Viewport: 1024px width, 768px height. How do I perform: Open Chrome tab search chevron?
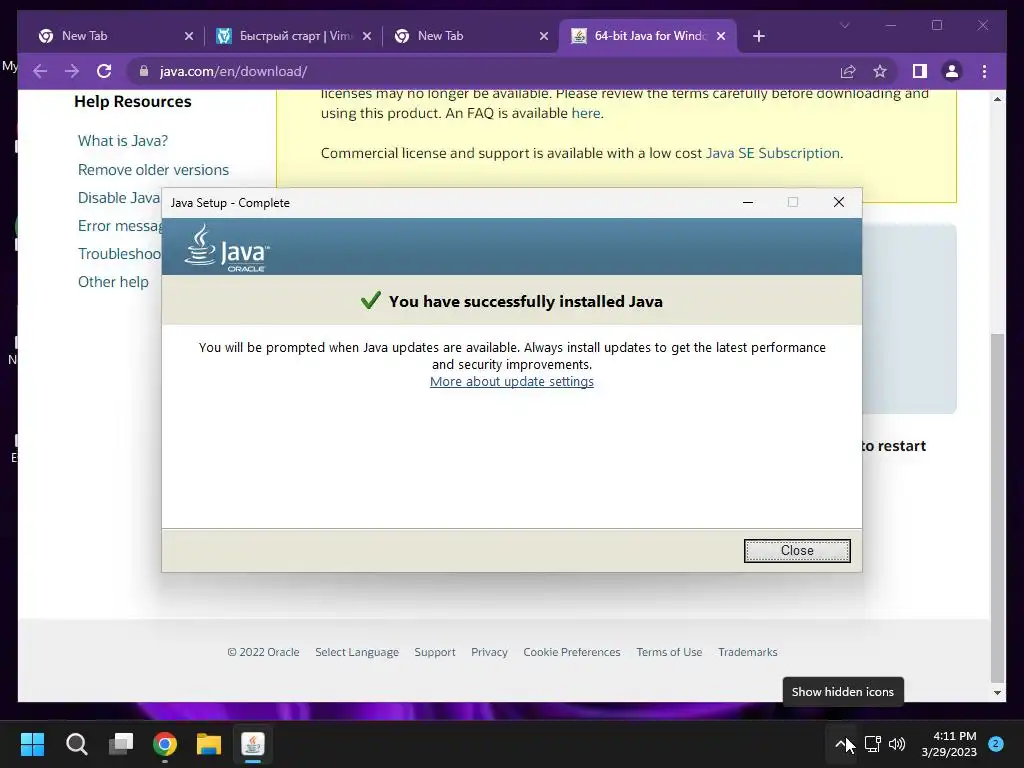coord(844,25)
